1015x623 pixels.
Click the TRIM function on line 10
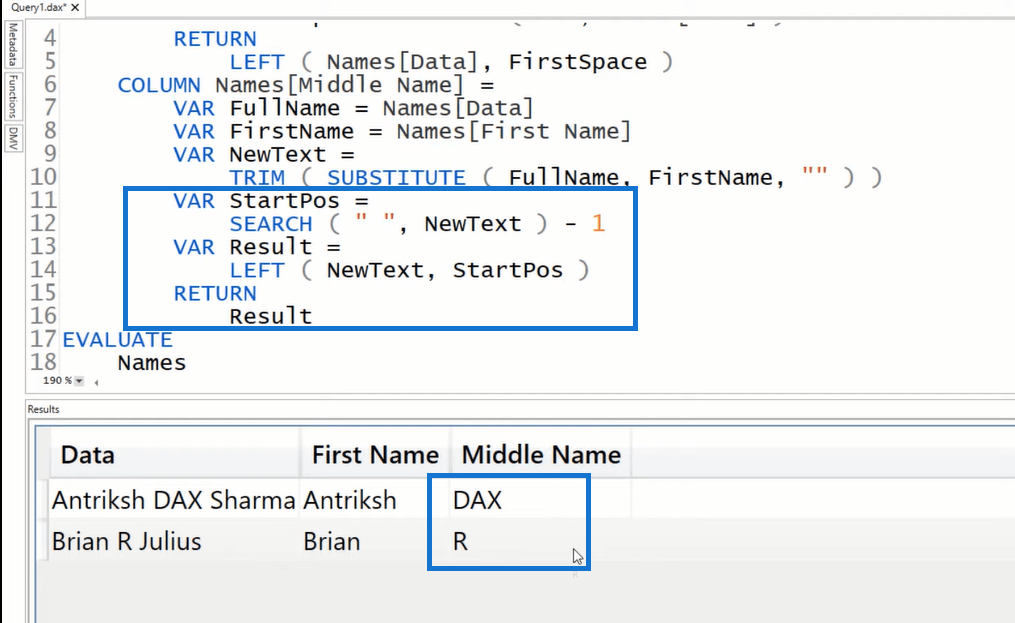(257, 177)
